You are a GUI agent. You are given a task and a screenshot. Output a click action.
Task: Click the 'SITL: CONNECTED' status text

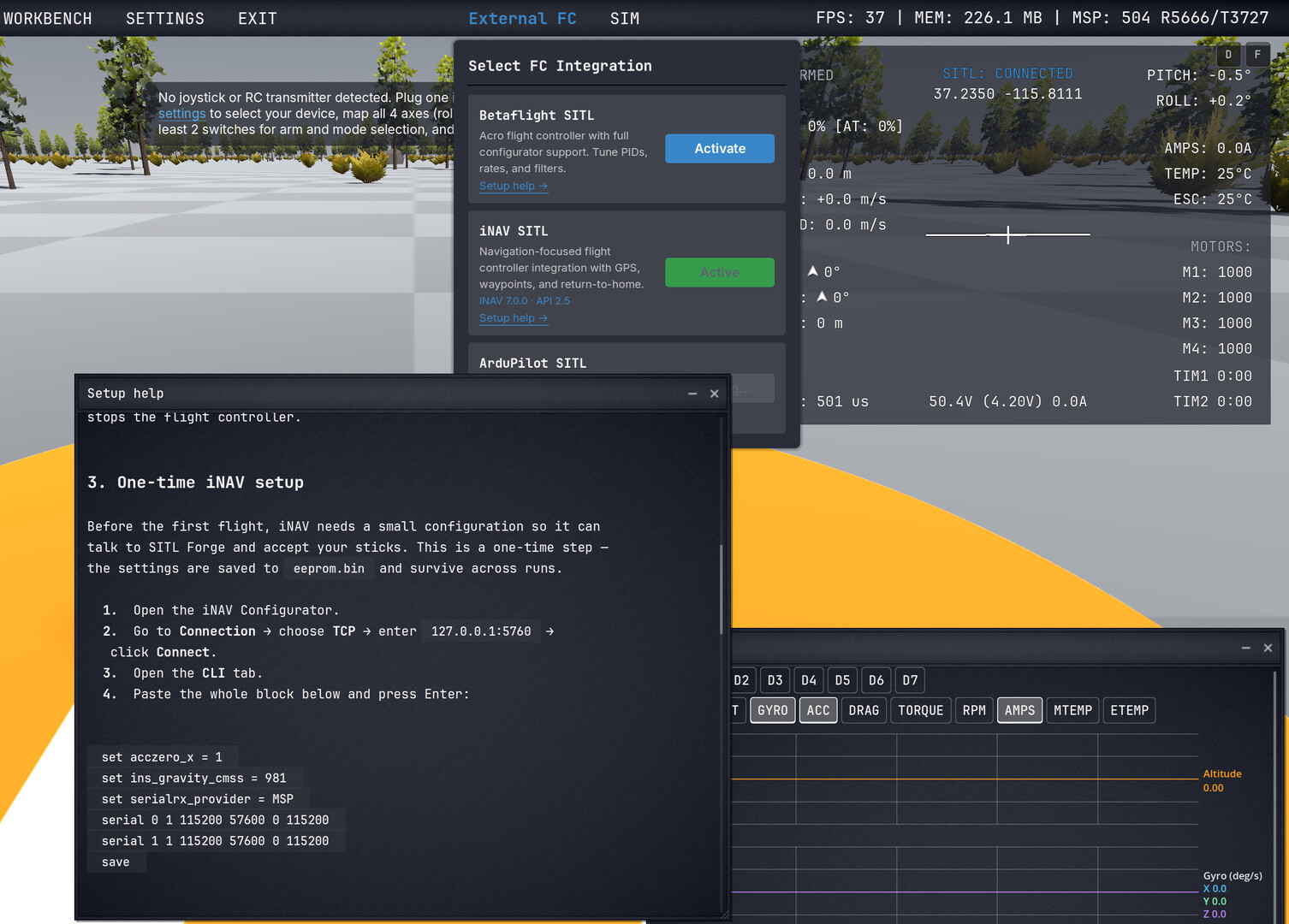tap(1007, 74)
